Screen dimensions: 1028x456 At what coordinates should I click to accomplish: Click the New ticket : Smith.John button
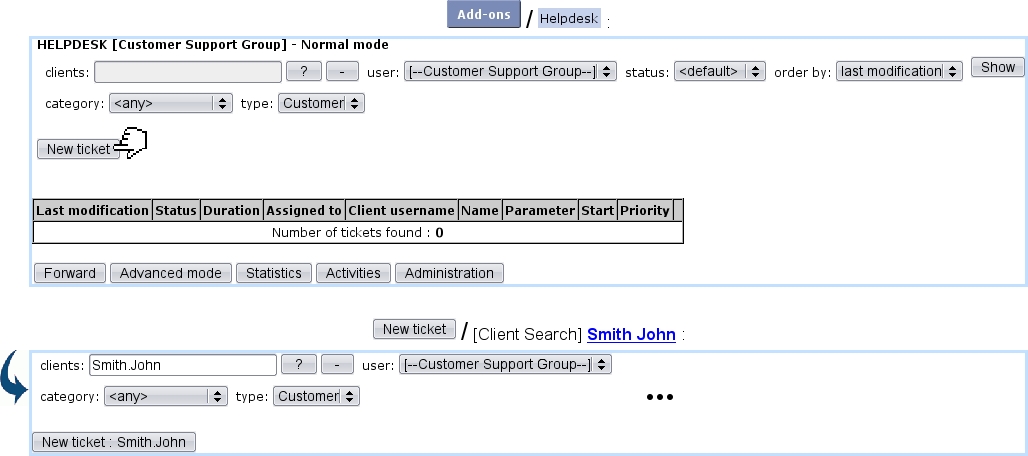coord(114,442)
